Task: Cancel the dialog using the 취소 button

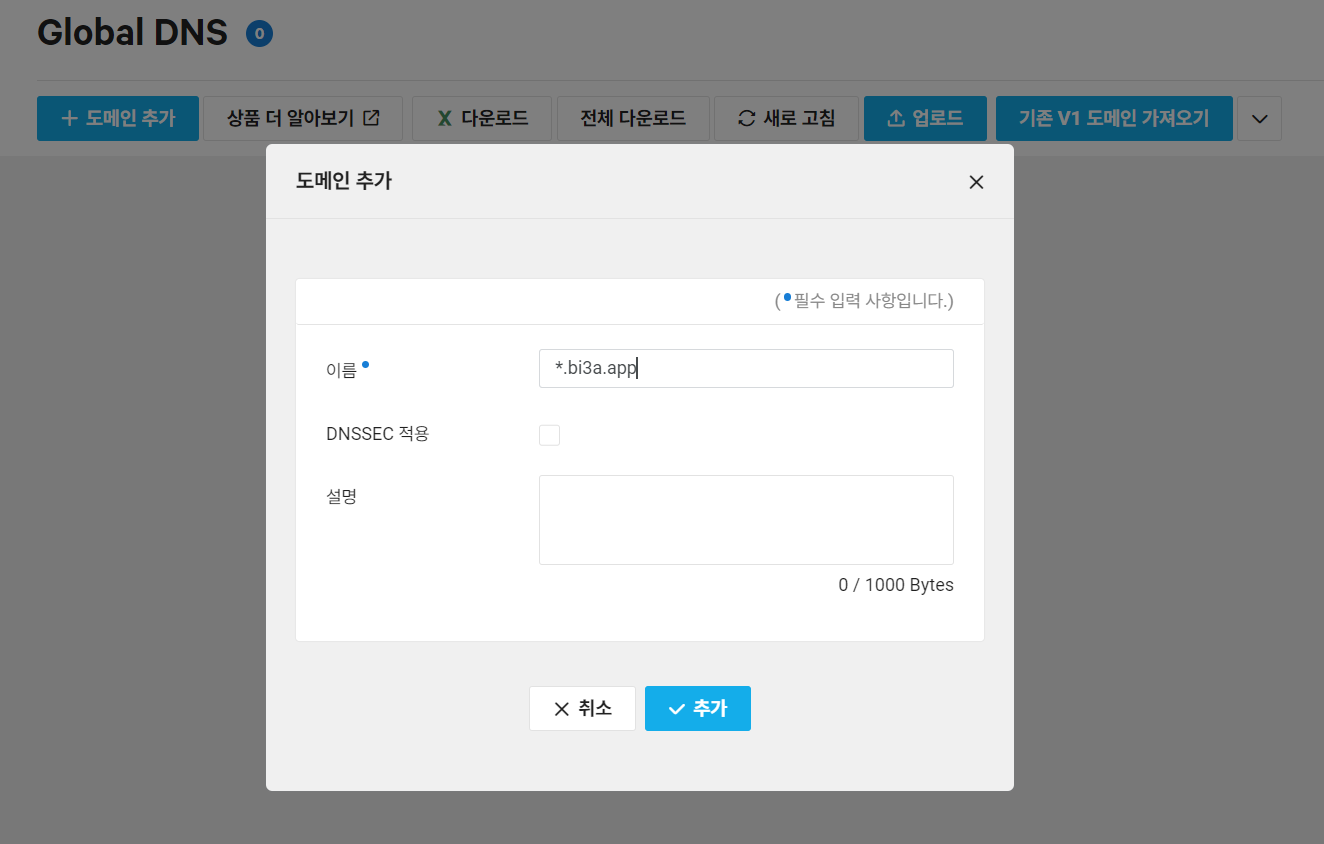Action: (582, 708)
